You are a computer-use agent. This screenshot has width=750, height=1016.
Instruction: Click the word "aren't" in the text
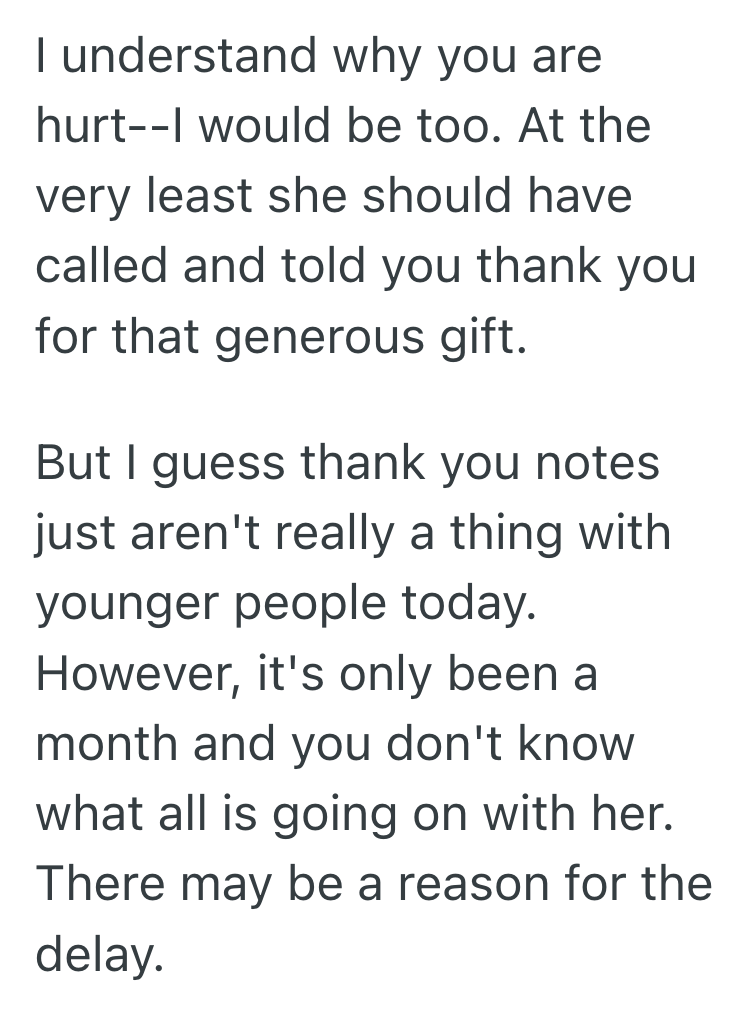[201, 534]
